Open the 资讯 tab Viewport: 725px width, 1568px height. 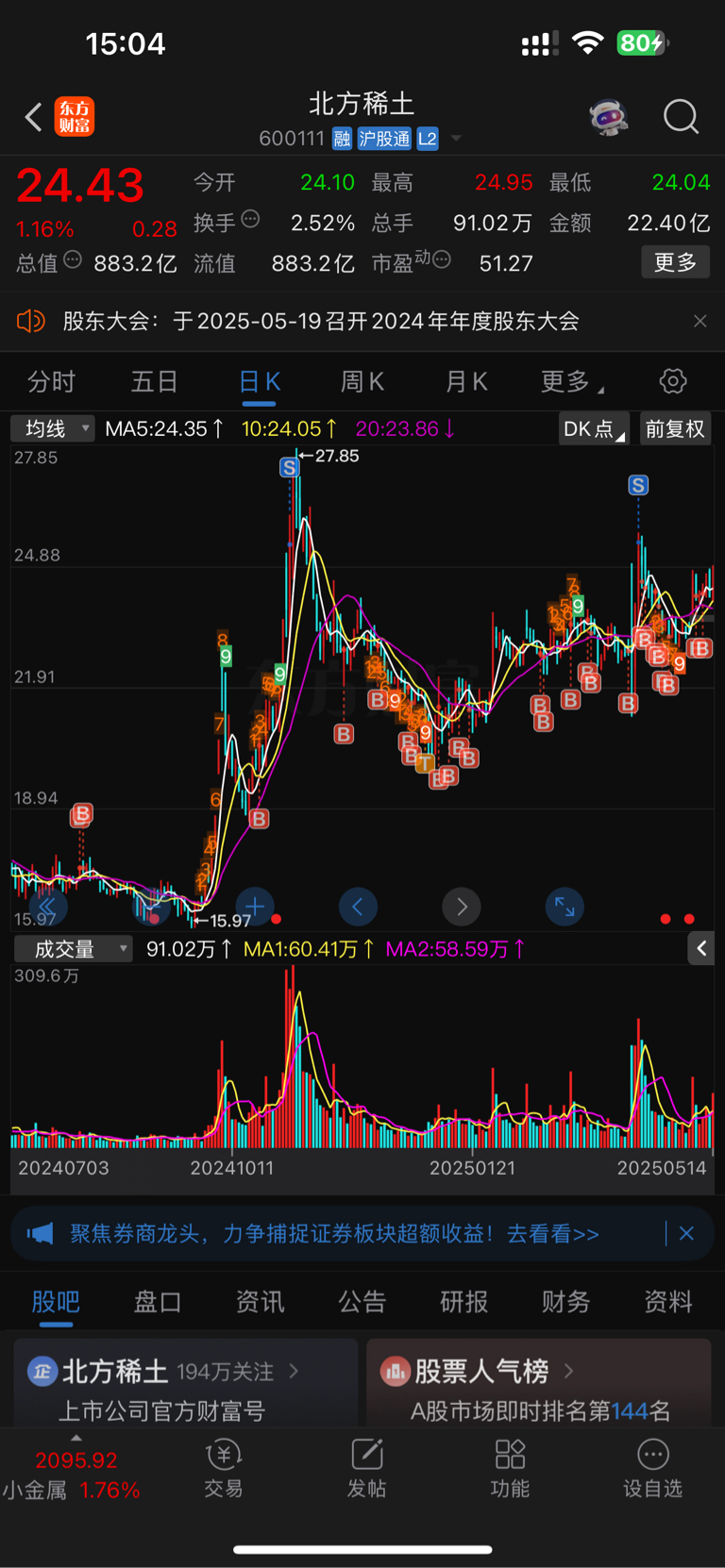(260, 1302)
